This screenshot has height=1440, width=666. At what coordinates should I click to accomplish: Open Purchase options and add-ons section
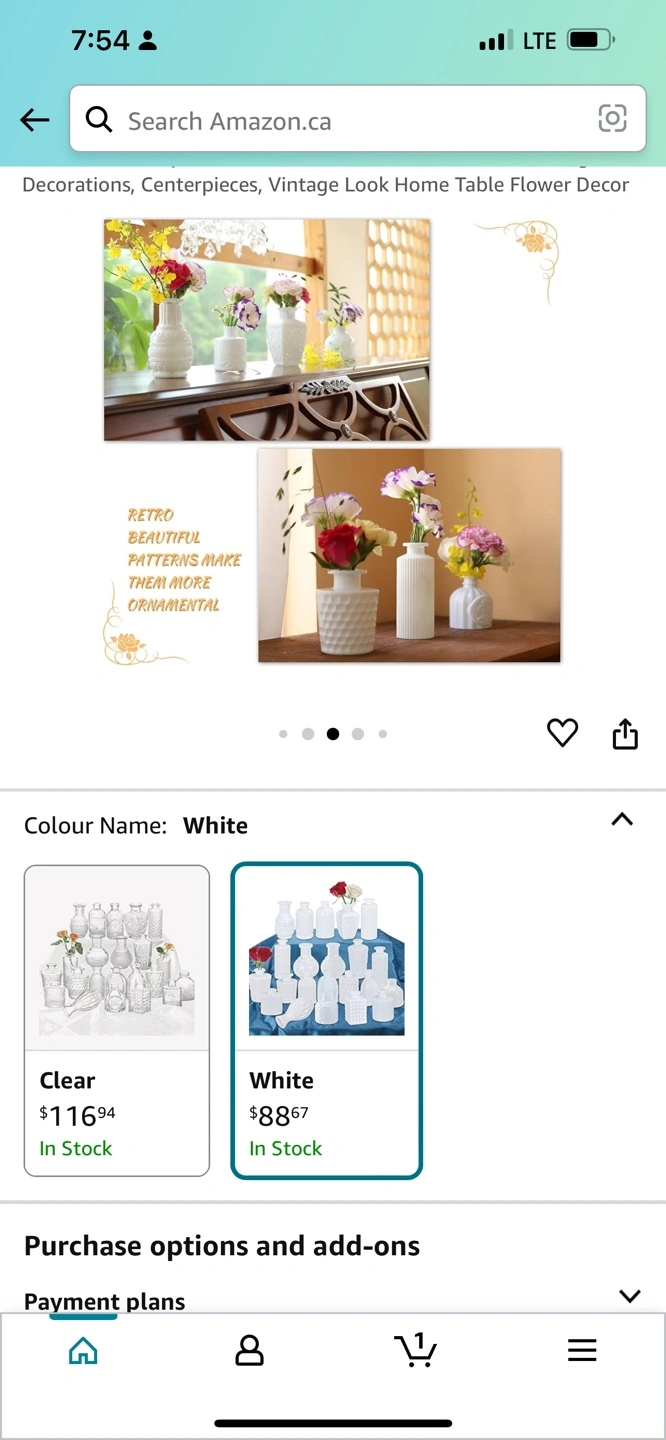point(222,1246)
